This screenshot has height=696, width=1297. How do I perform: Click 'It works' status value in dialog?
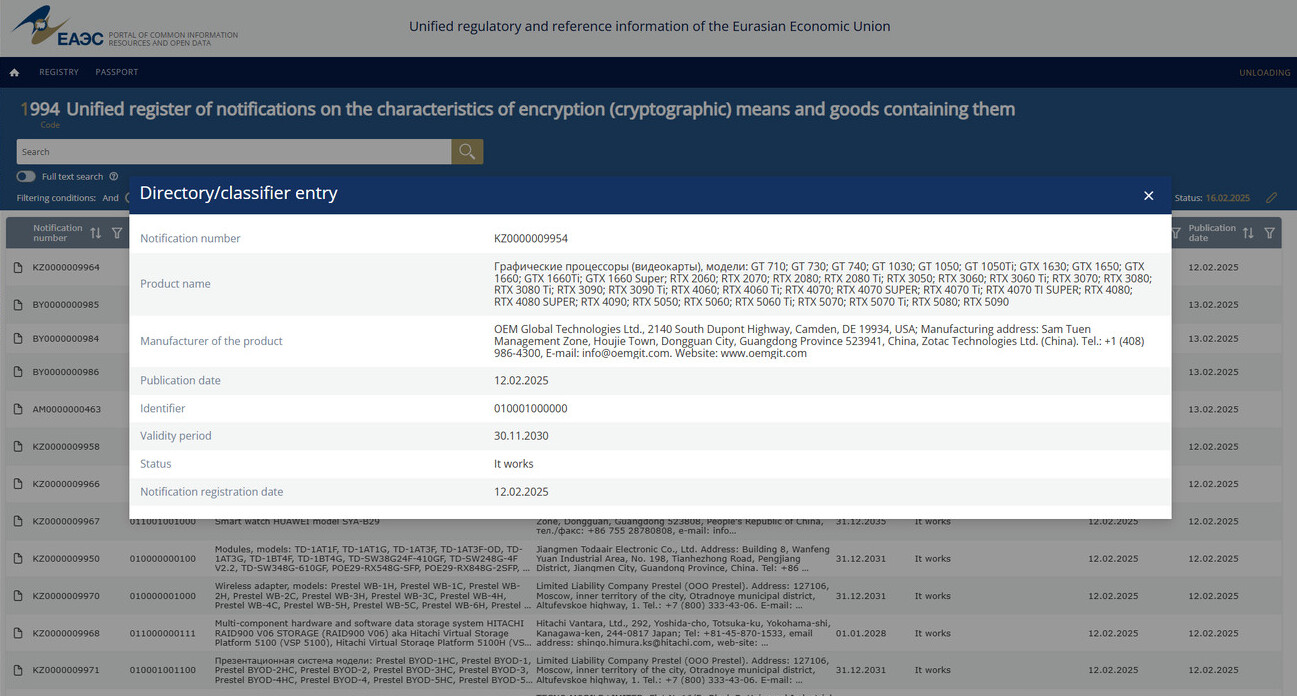[514, 464]
